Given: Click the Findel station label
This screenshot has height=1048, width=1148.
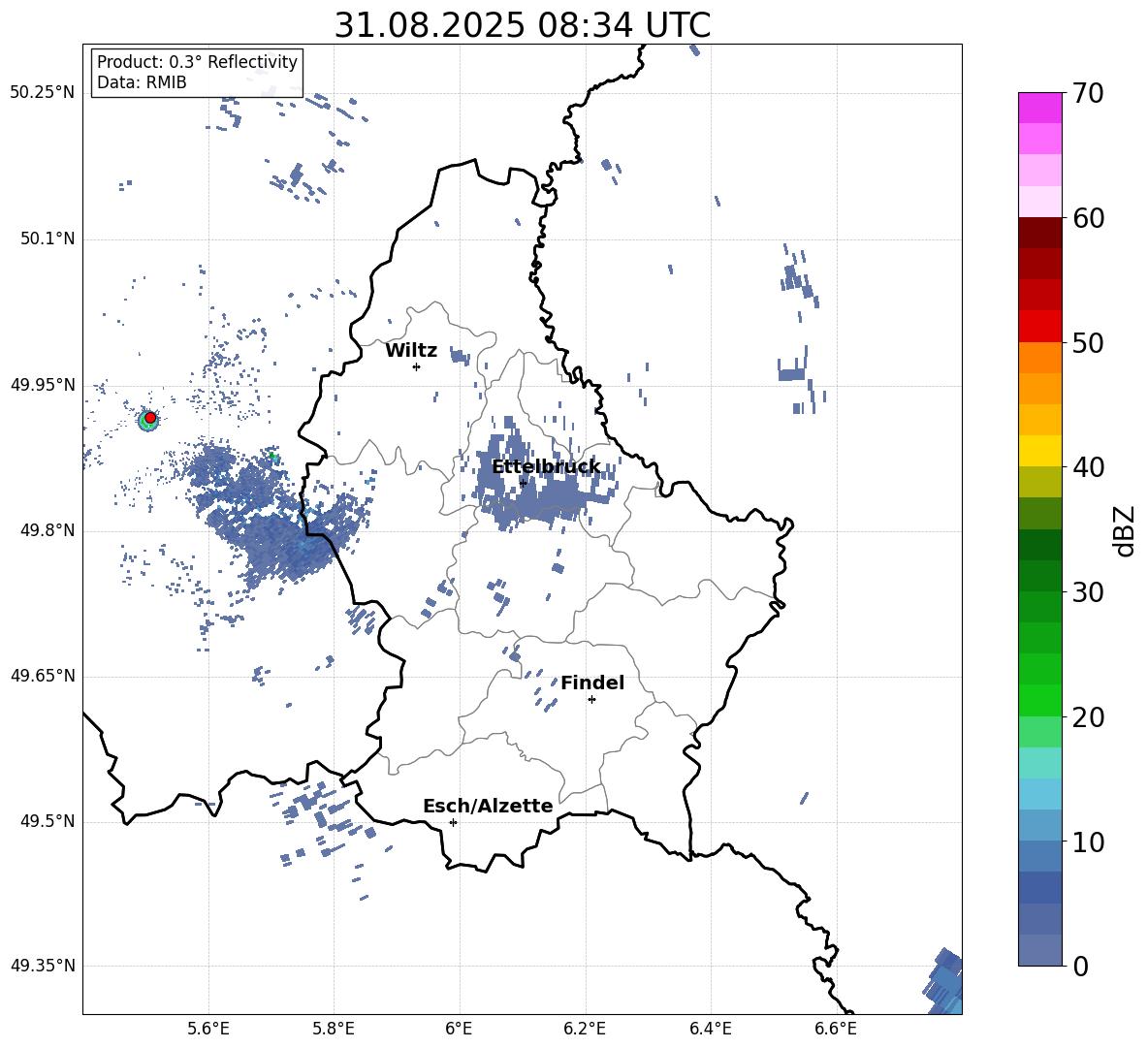Looking at the screenshot, I should (x=592, y=683).
